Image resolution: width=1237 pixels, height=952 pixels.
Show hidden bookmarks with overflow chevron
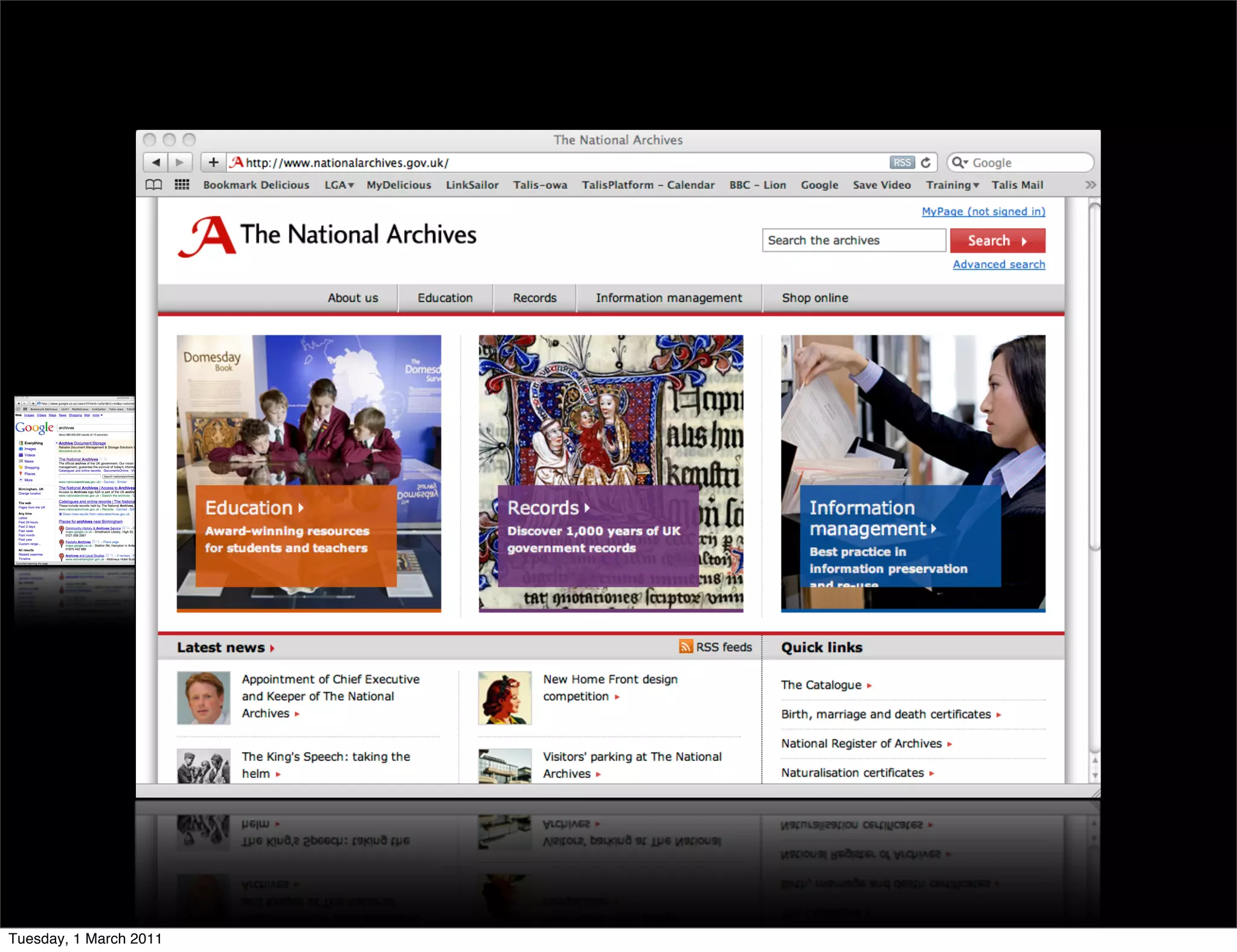[x=1090, y=185]
